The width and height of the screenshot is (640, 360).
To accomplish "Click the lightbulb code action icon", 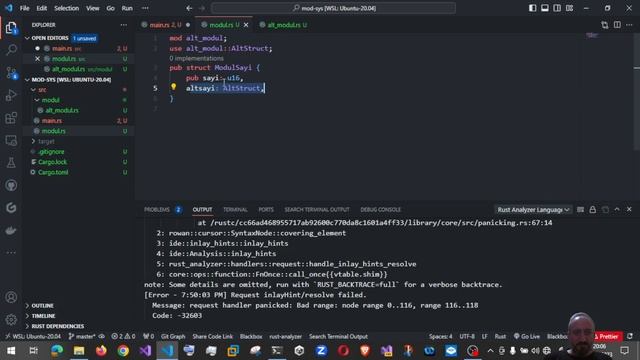I will [173, 87].
